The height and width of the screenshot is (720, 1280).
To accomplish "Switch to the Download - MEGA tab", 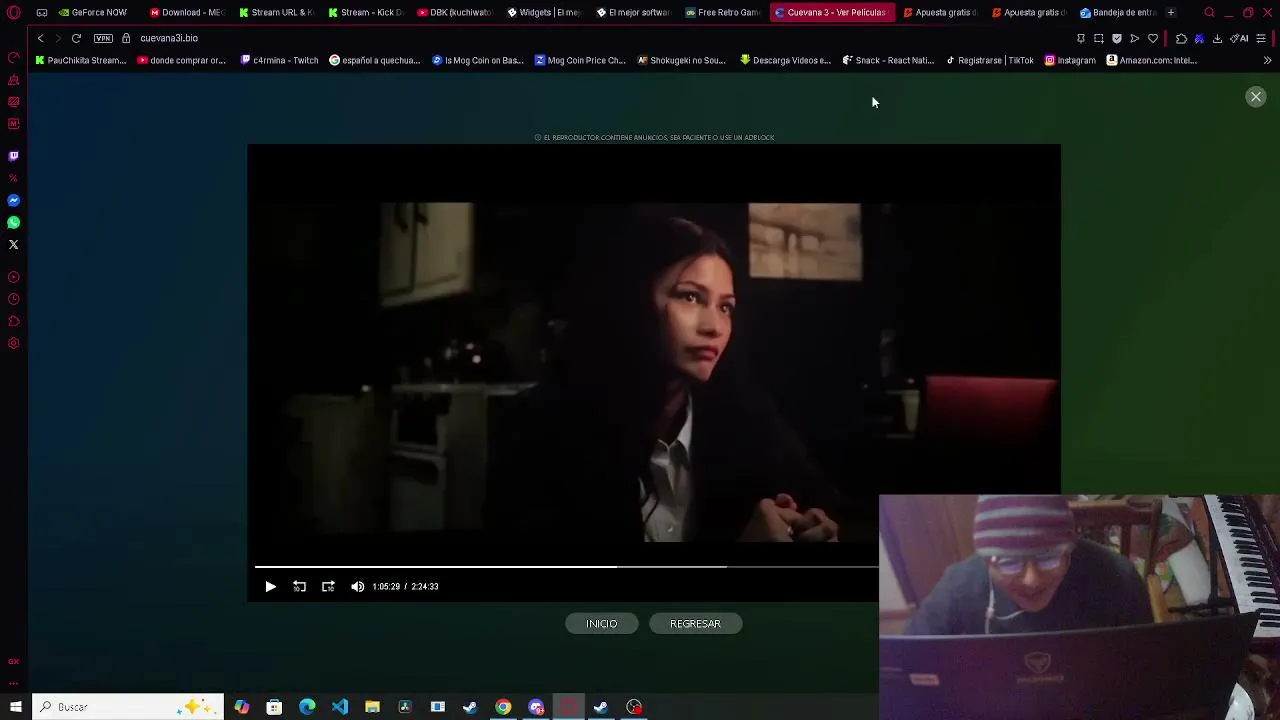I will (188, 13).
